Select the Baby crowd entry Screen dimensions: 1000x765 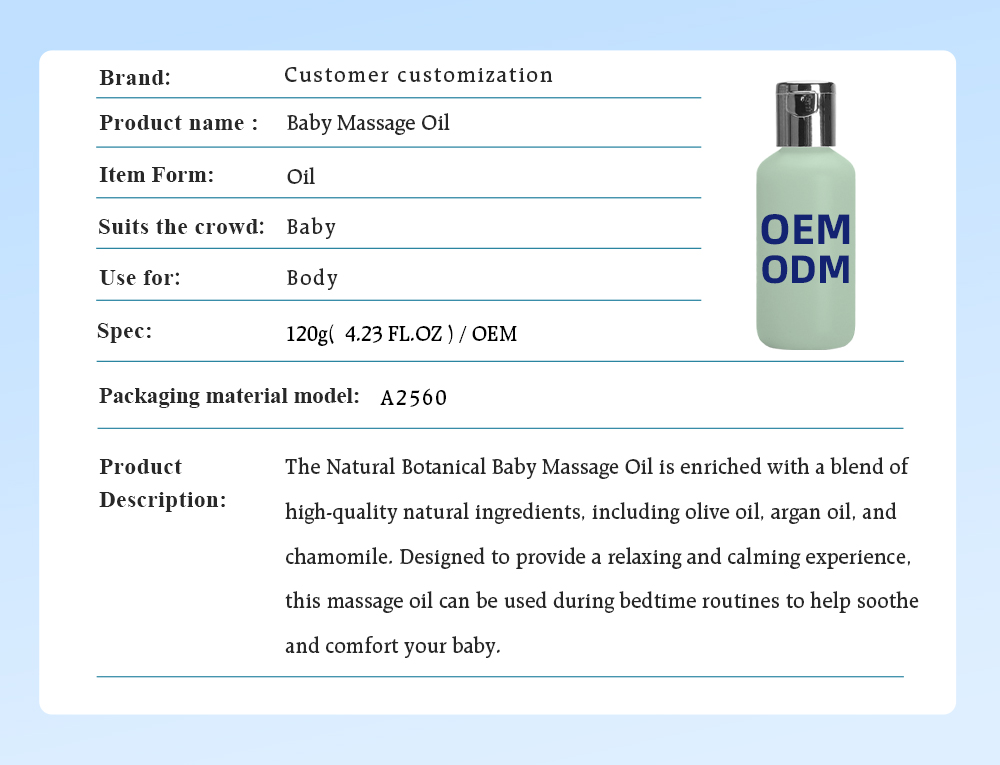click(x=311, y=227)
